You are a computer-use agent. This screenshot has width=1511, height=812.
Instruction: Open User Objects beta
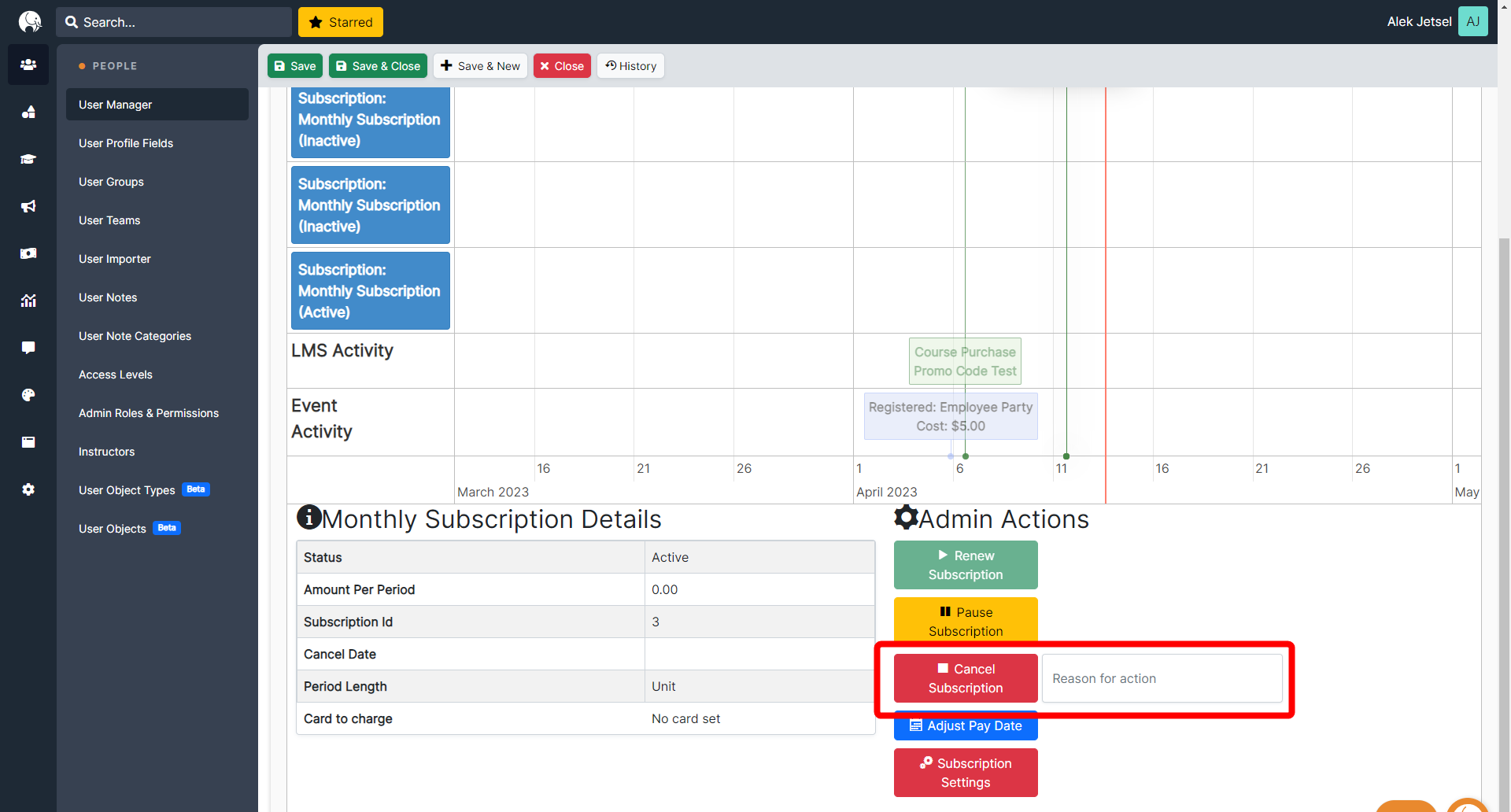coord(157,529)
